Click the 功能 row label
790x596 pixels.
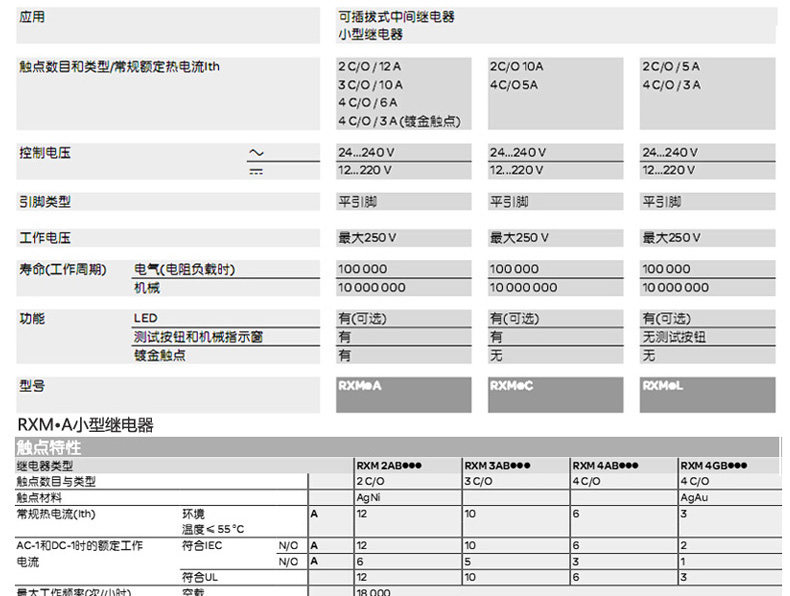[32, 318]
